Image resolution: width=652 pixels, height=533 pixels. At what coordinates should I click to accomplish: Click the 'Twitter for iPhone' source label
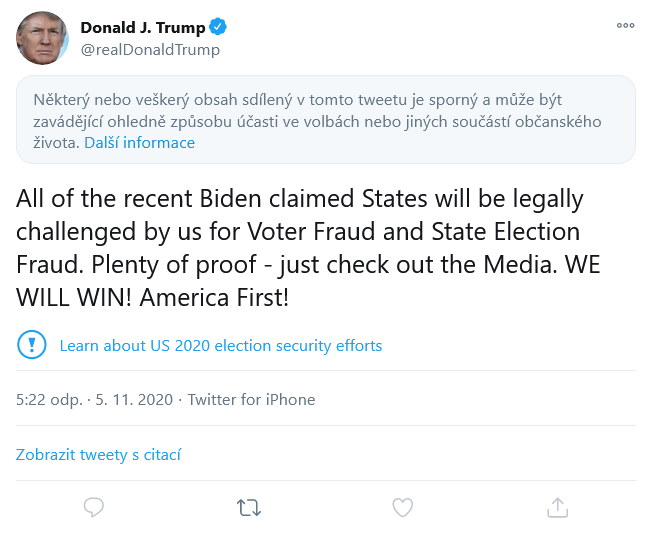[x=251, y=400]
